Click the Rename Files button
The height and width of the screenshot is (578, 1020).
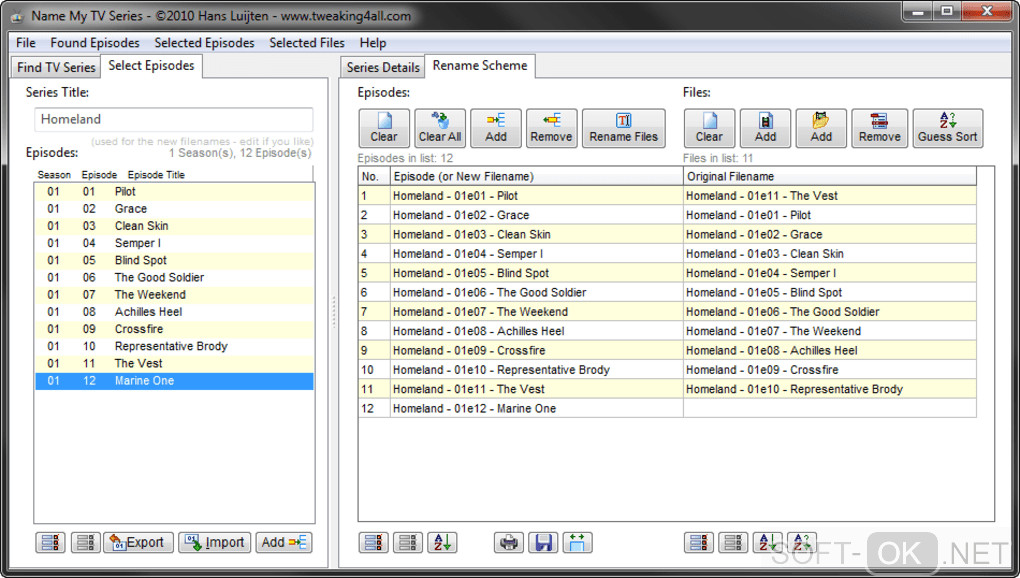tap(623, 128)
